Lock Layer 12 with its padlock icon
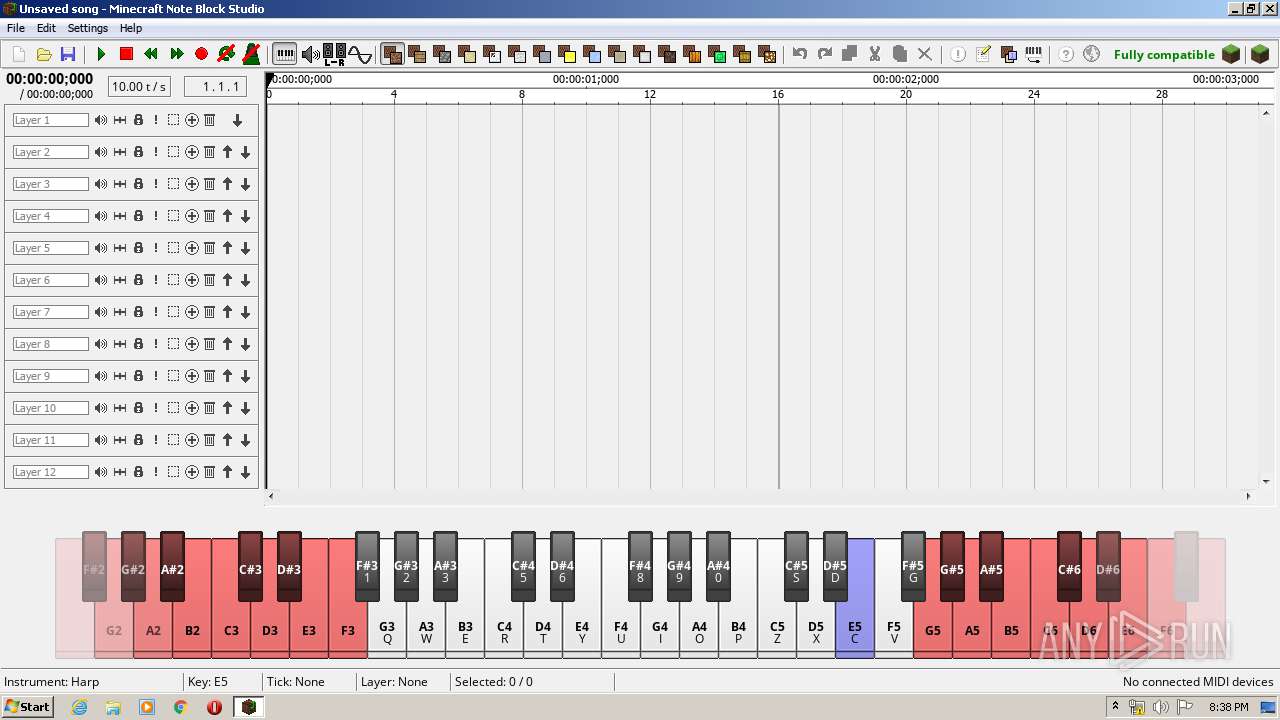The width and height of the screenshot is (1280, 720). pyautogui.click(x=138, y=472)
